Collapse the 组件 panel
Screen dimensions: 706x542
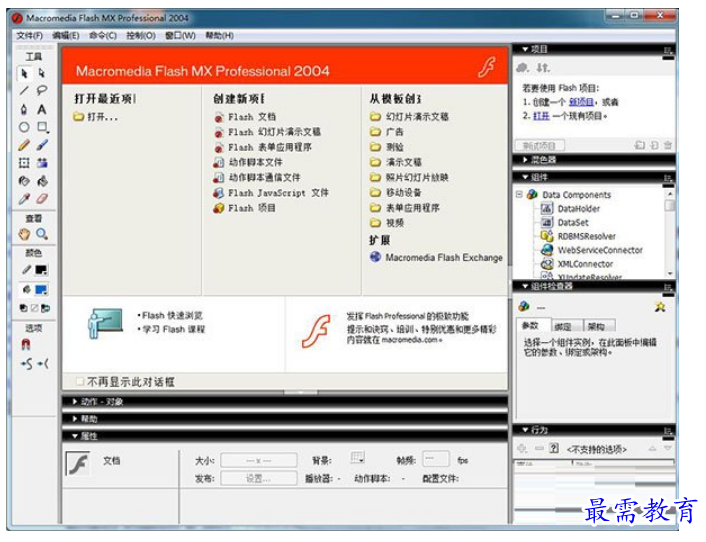coord(525,177)
